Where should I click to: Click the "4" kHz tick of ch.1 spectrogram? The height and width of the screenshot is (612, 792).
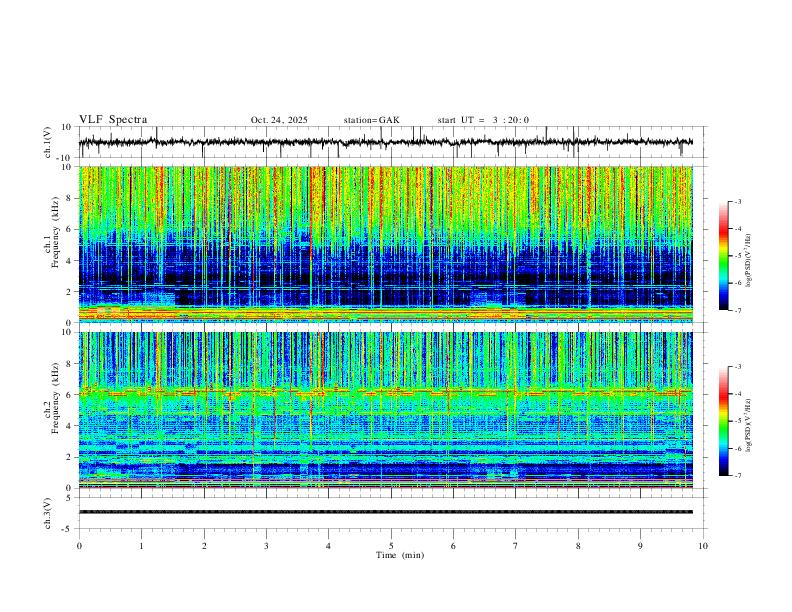tap(70, 261)
